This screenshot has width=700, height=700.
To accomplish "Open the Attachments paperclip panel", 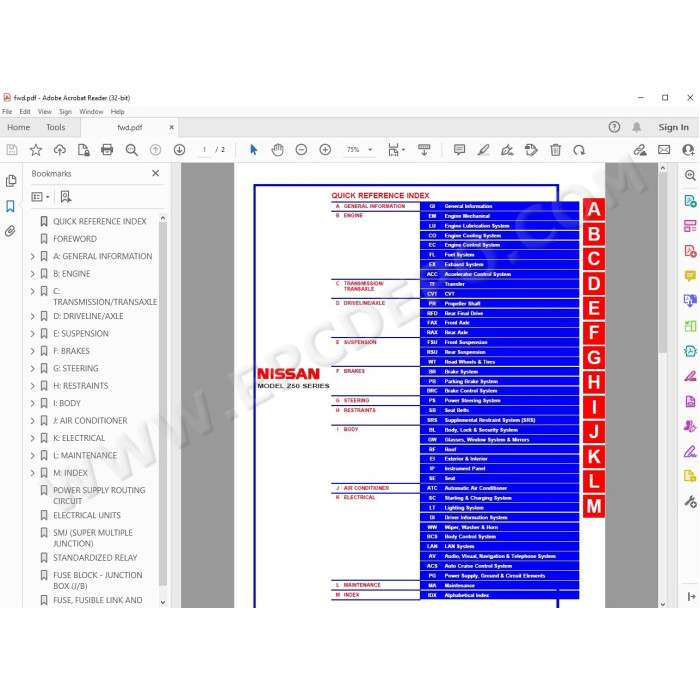I will point(10,231).
